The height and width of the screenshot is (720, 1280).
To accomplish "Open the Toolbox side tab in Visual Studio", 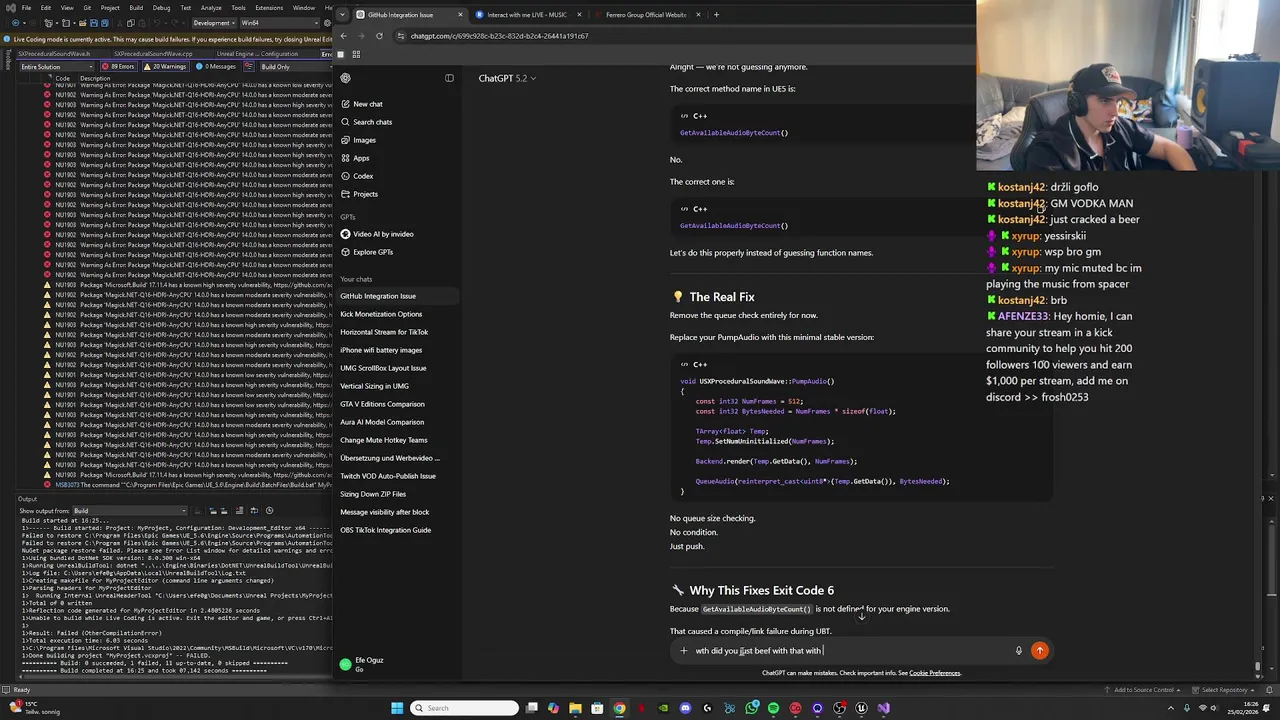I will (8, 60).
